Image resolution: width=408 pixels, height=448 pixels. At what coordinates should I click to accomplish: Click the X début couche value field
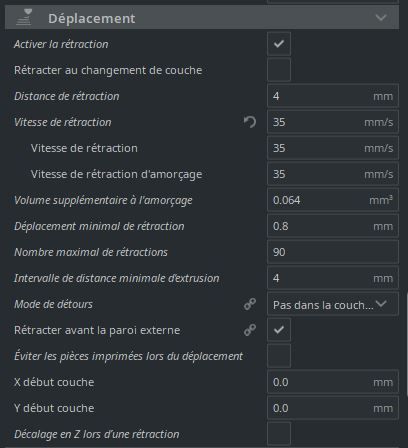[x=333, y=382]
